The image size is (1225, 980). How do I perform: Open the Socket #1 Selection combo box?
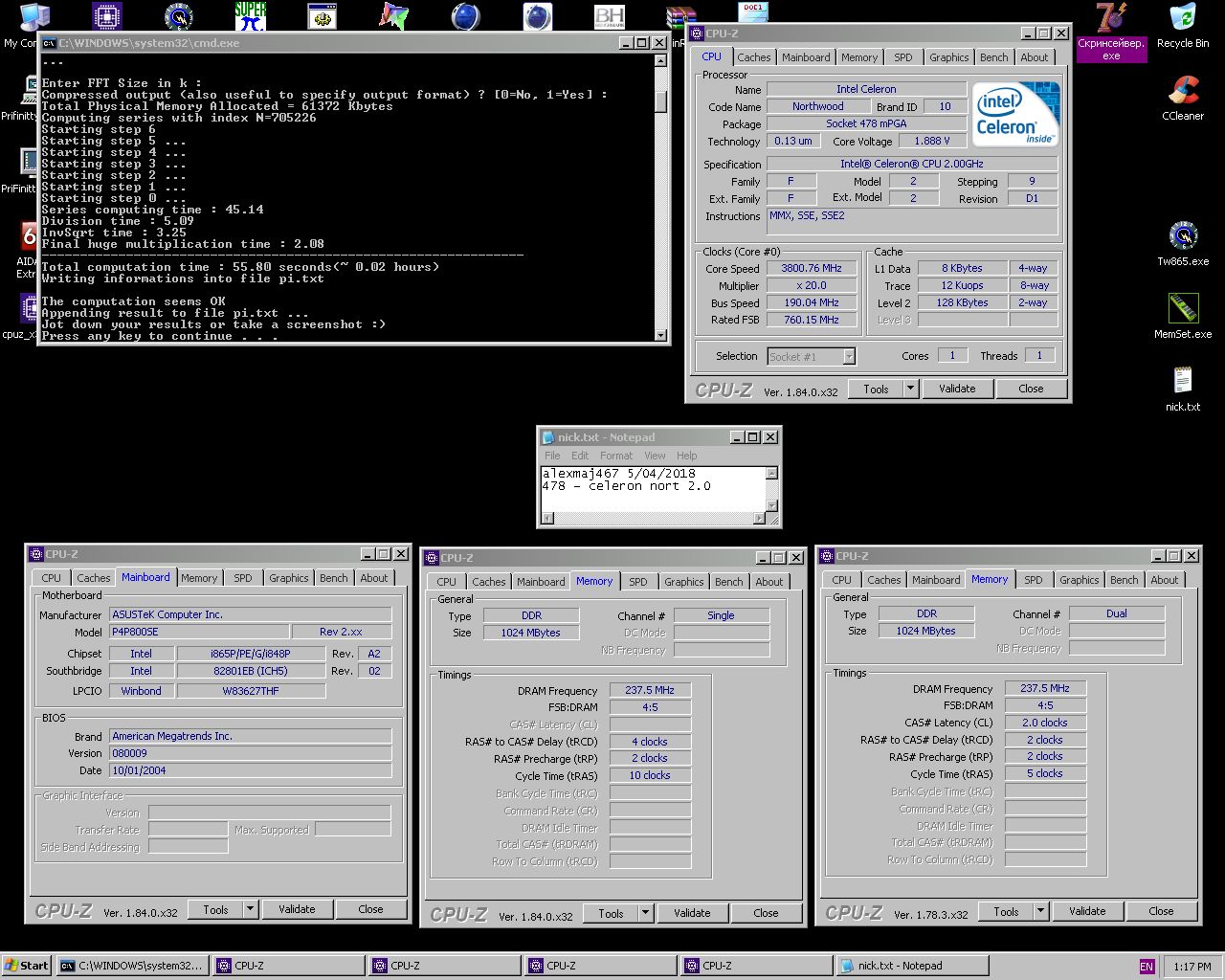(812, 356)
